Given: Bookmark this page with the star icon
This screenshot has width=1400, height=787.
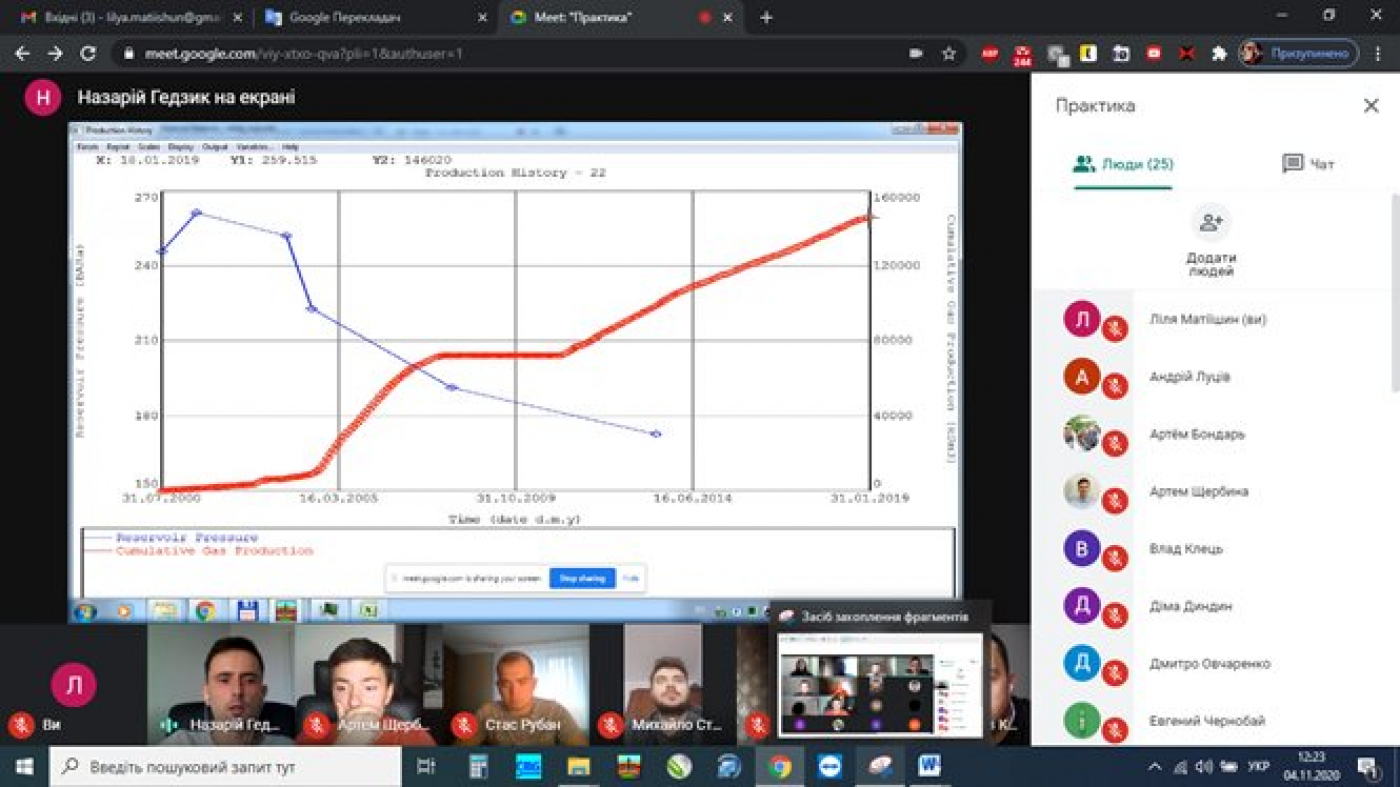Looking at the screenshot, I should [949, 54].
